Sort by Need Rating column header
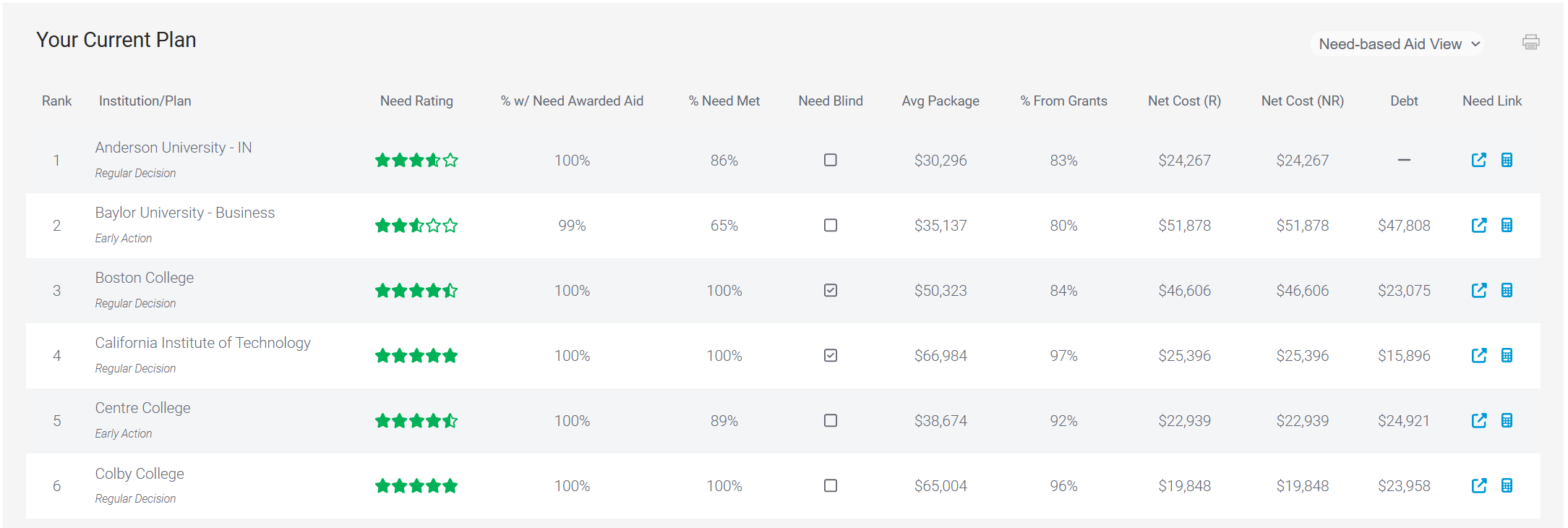The image size is (1568, 528). coord(416,101)
